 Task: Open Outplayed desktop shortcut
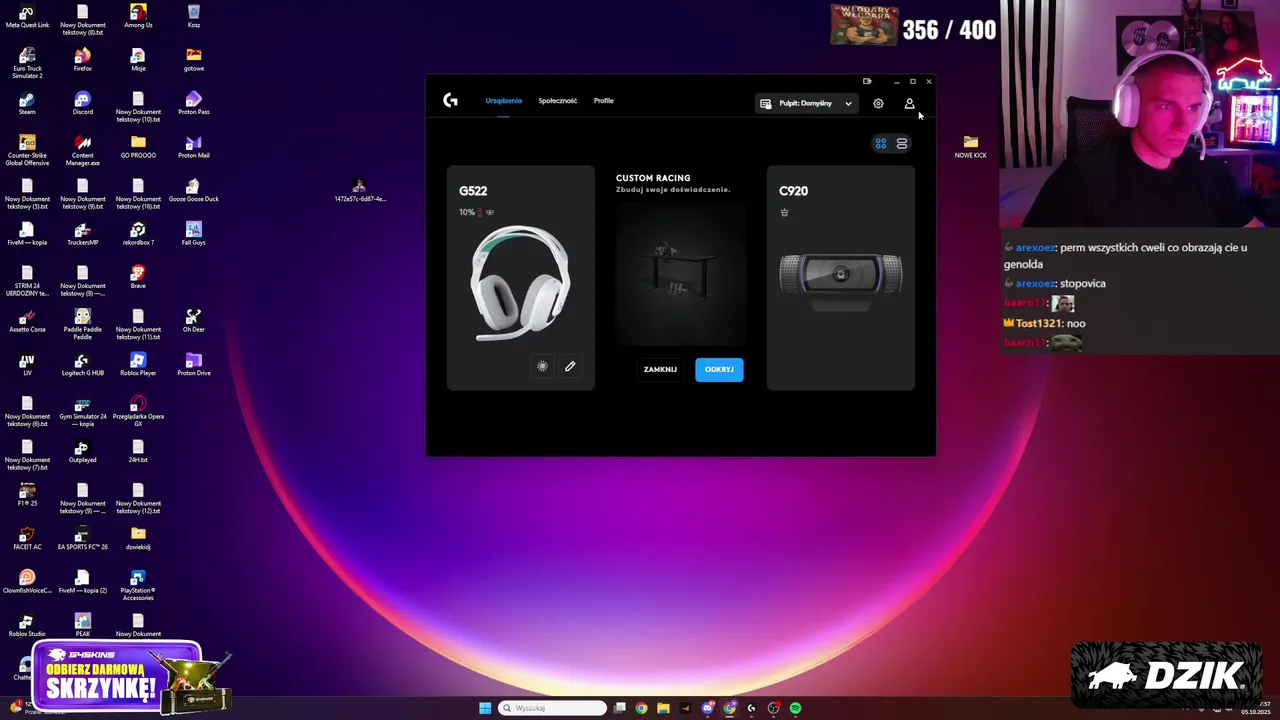82,451
